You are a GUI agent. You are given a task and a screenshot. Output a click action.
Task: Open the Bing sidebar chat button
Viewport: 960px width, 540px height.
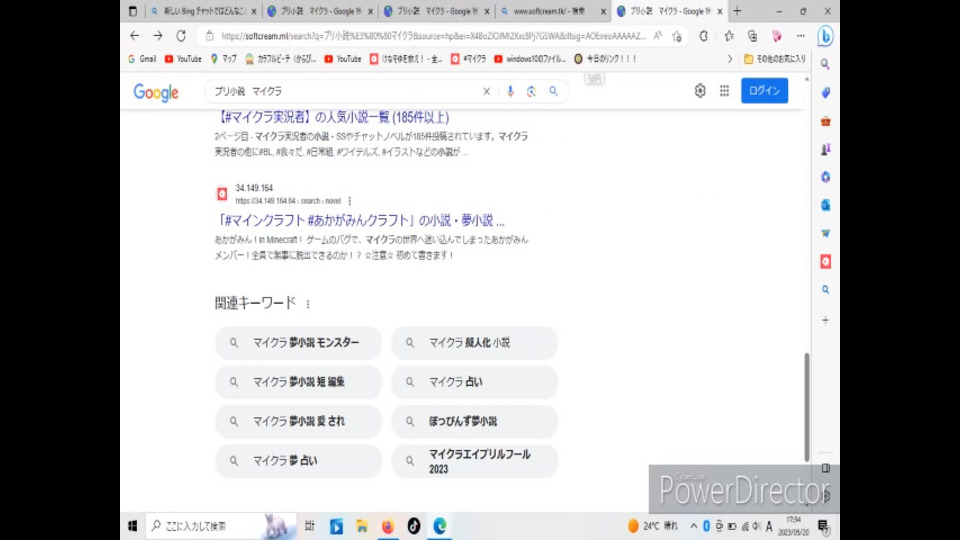click(825, 36)
